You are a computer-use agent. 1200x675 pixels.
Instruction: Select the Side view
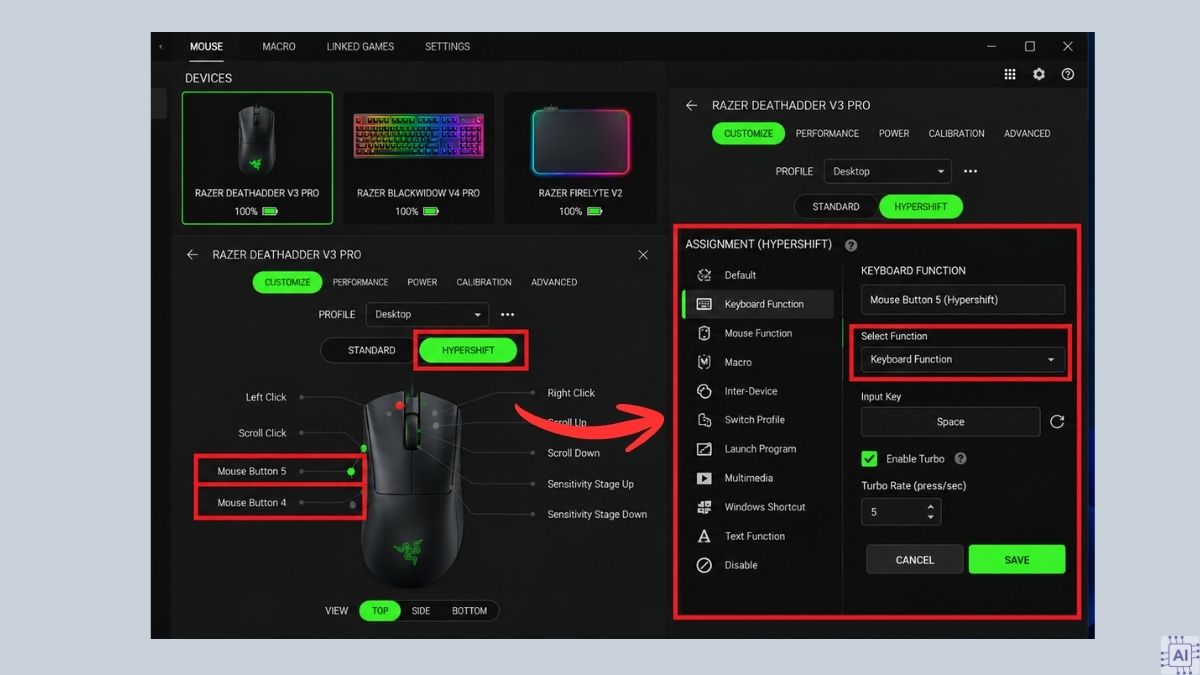coord(421,611)
